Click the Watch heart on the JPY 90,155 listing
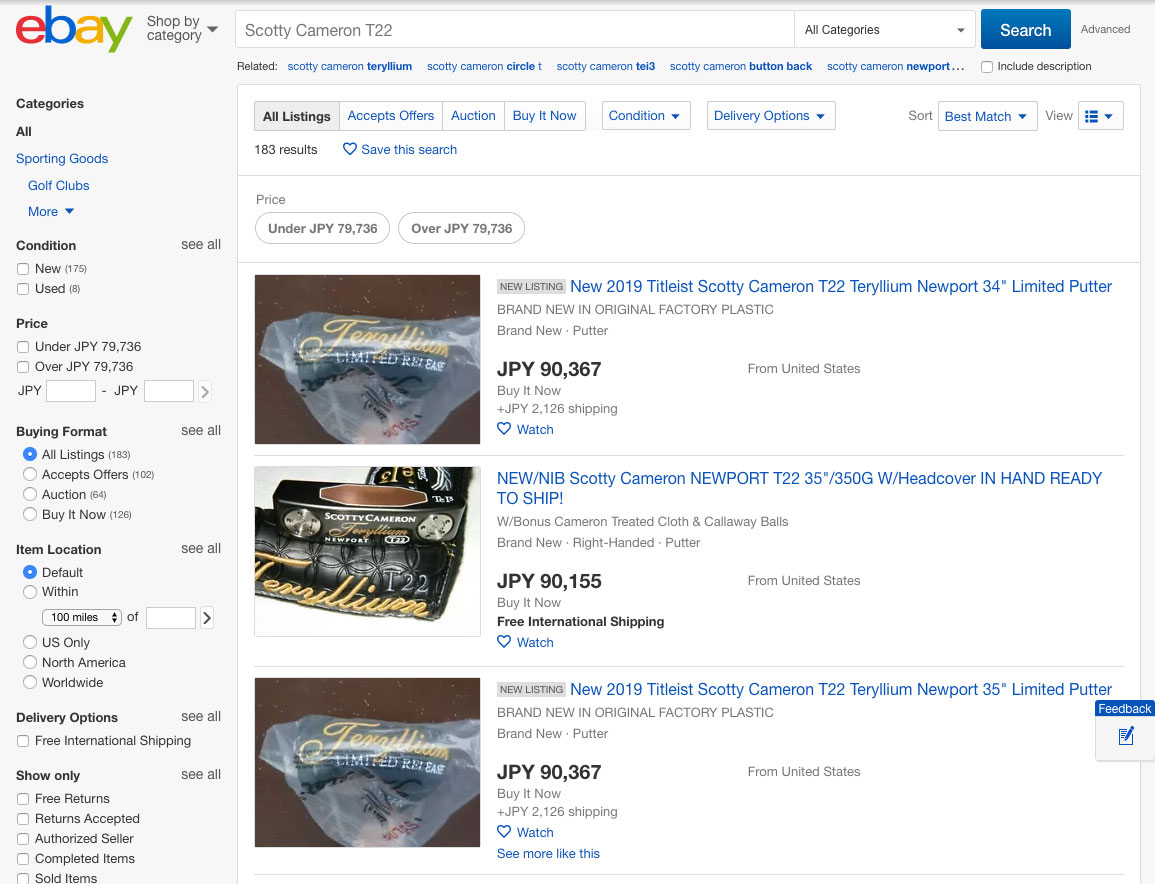The image size is (1155, 884). point(504,642)
